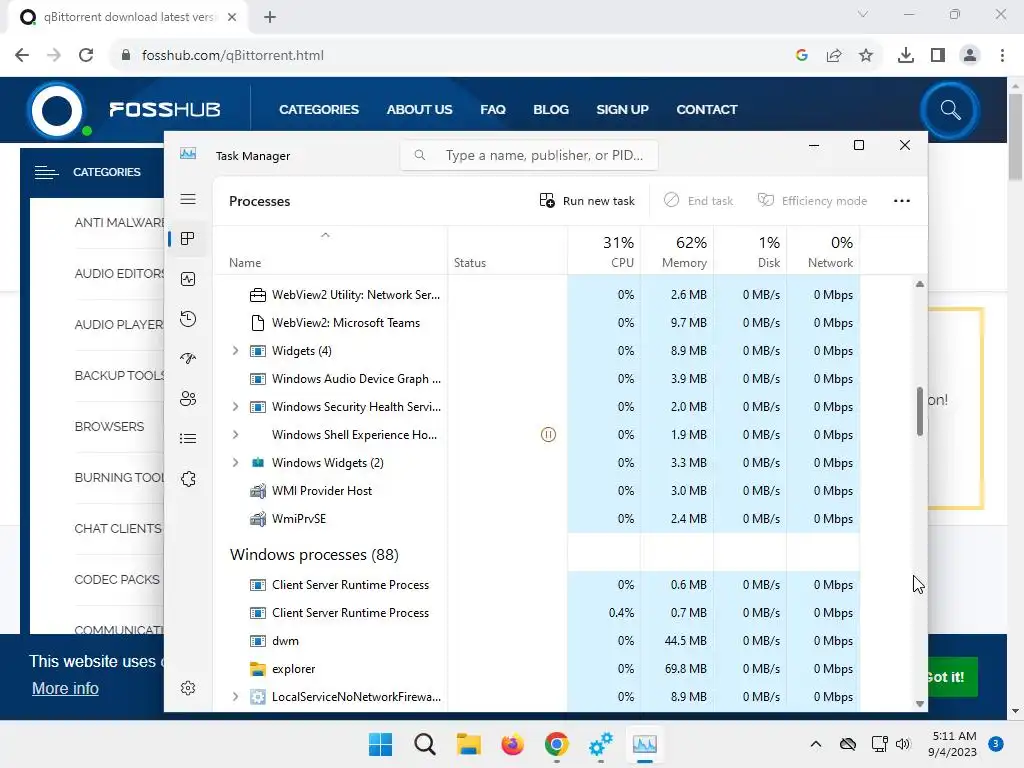Screen dimensions: 1024x768
Task: Open FossHub ABOUT US page
Action: pyautogui.click(x=419, y=110)
